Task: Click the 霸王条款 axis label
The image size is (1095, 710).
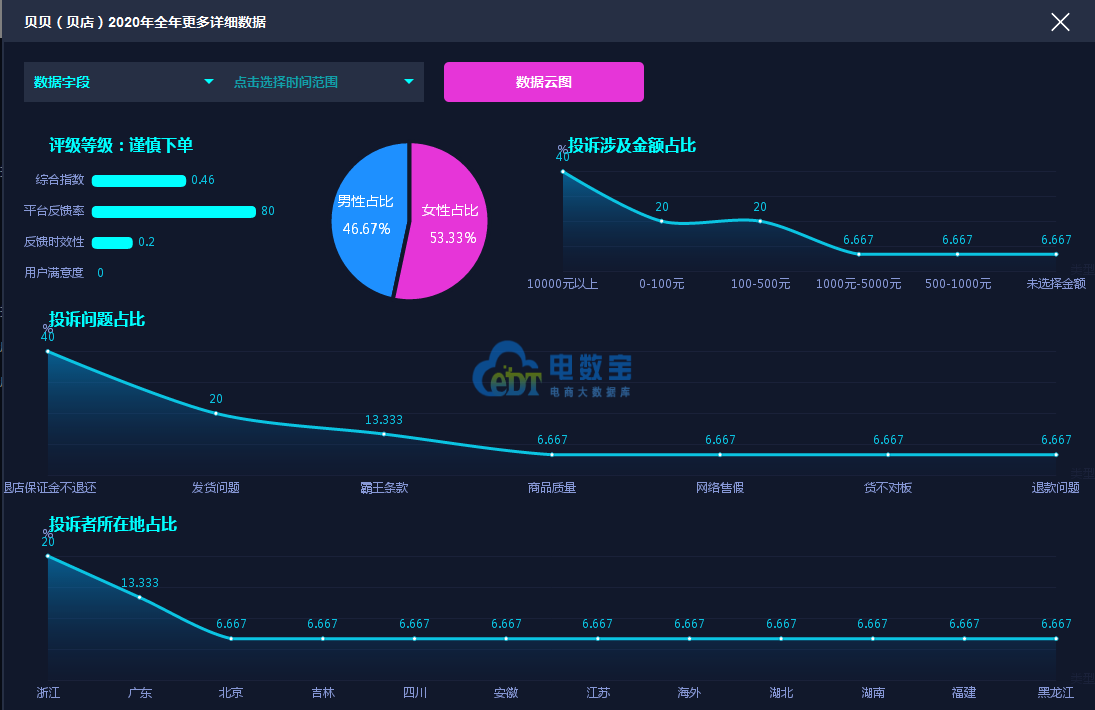Action: [x=384, y=487]
